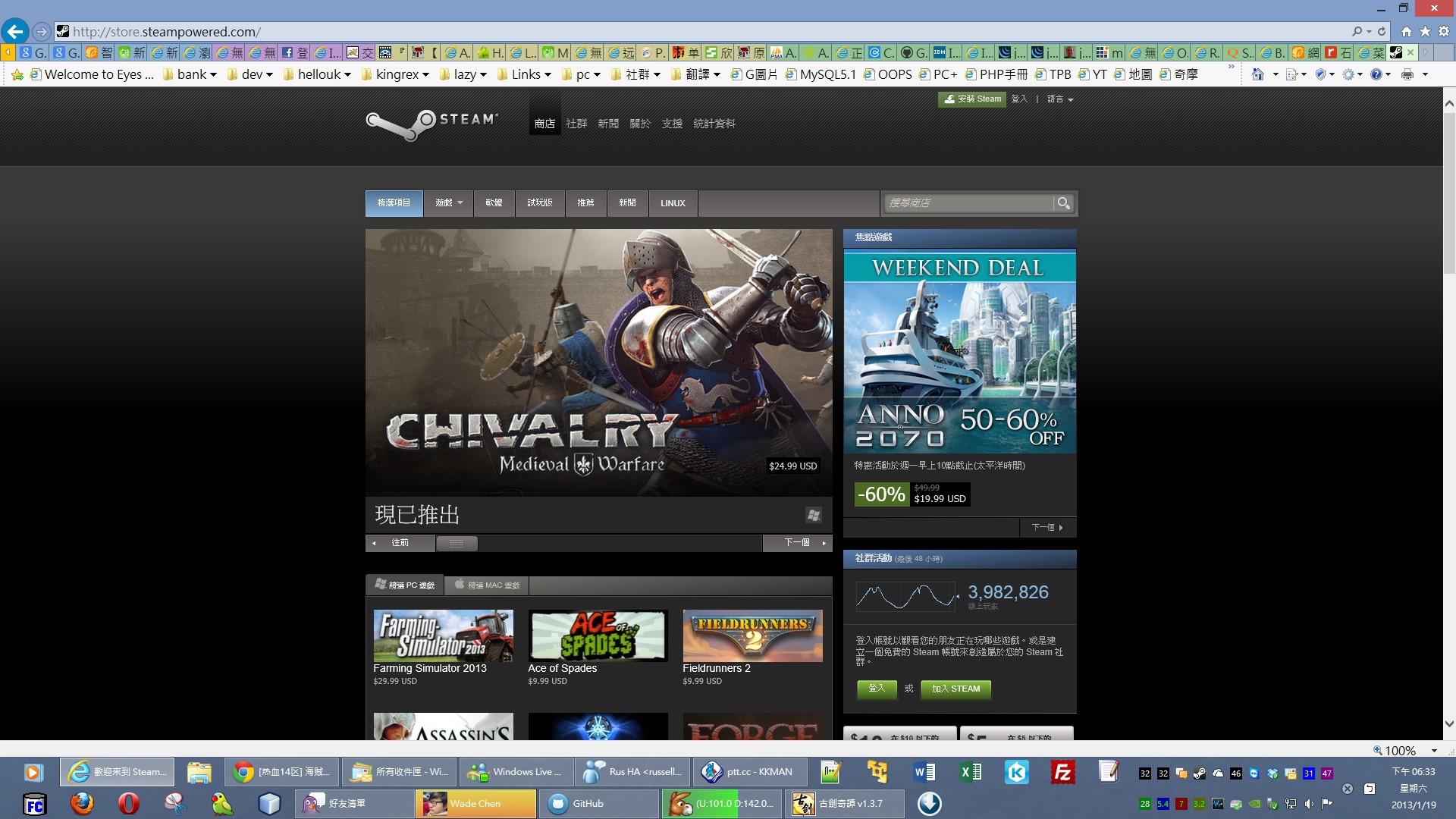1456x819 pixels.
Task: Open the 語言 language dropdown
Action: [x=1060, y=99]
